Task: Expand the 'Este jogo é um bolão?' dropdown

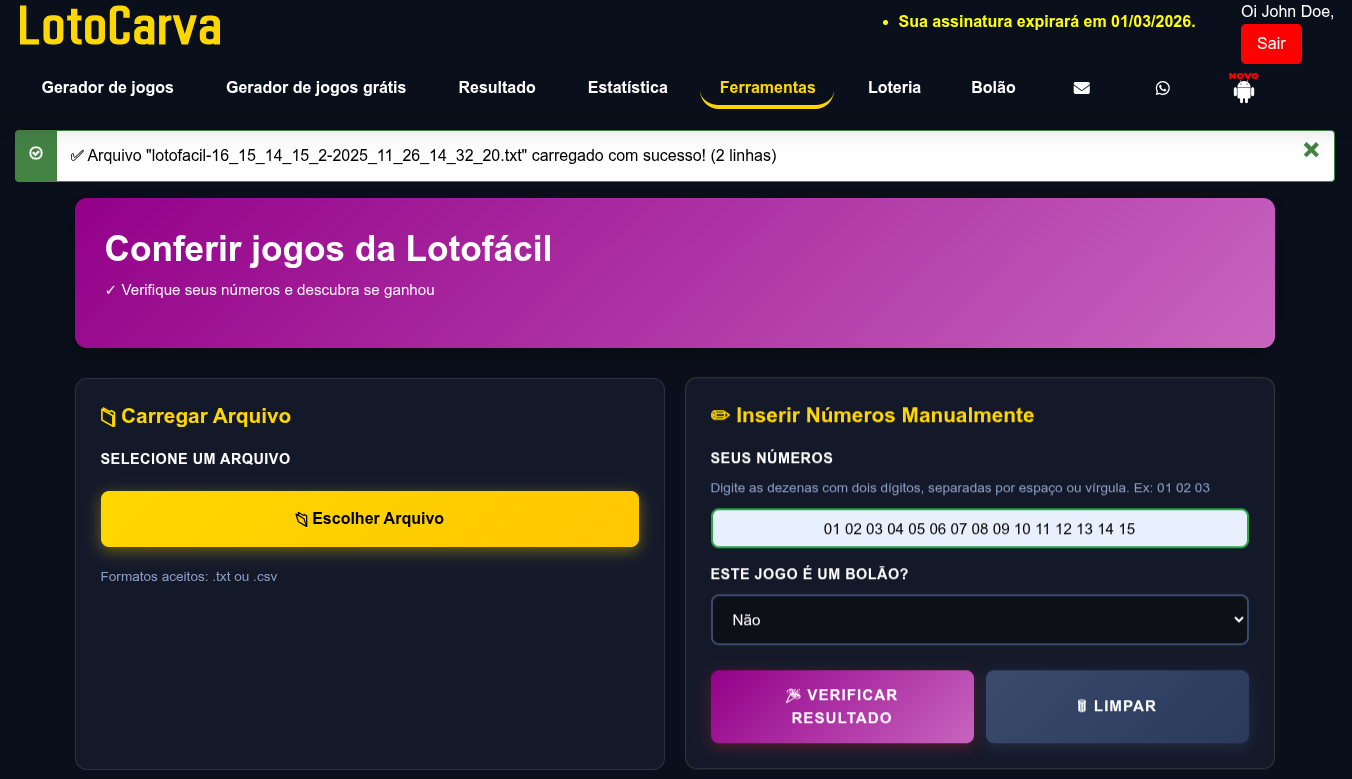Action: [x=979, y=620]
